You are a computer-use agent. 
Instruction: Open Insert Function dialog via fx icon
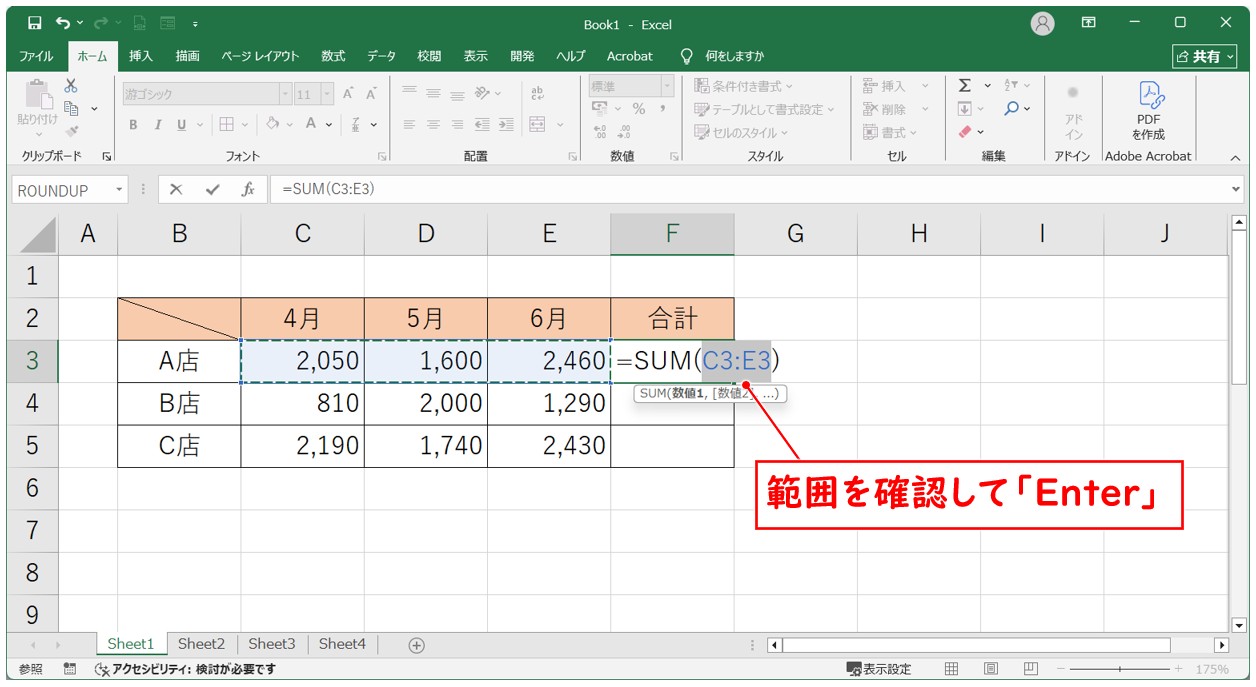tap(248, 190)
